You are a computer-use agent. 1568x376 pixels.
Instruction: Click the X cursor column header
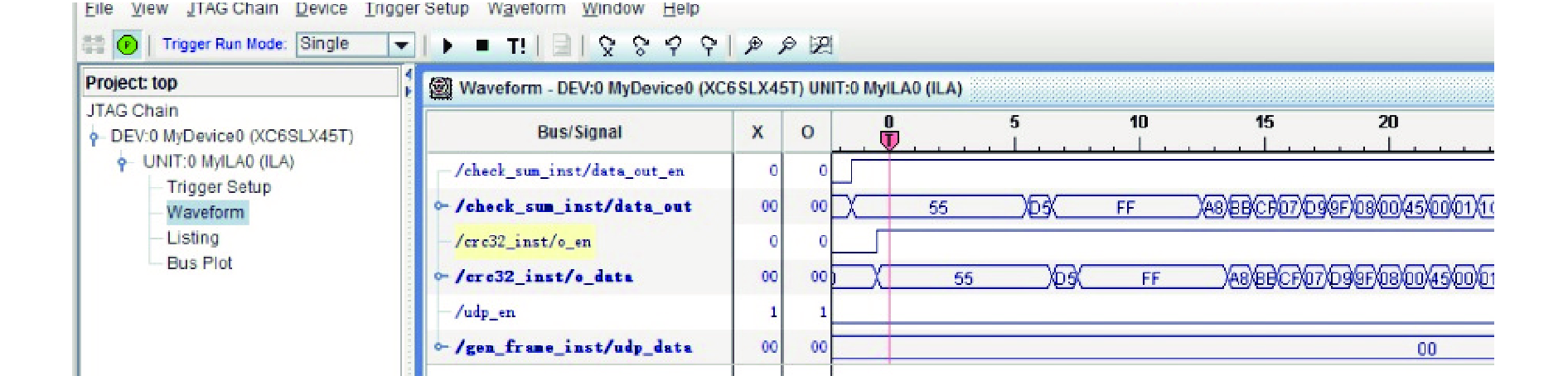pyautogui.click(x=757, y=133)
